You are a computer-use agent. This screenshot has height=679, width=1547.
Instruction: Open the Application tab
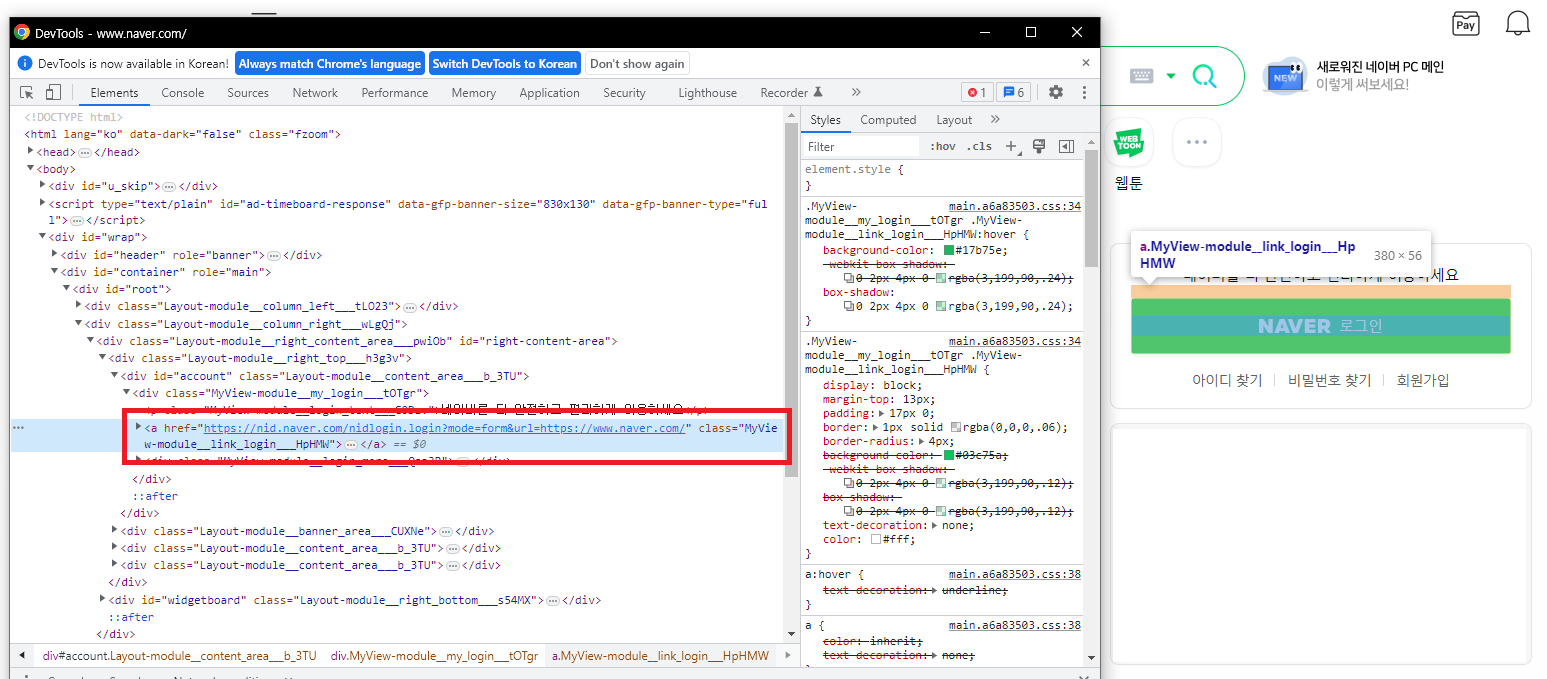pyautogui.click(x=549, y=92)
